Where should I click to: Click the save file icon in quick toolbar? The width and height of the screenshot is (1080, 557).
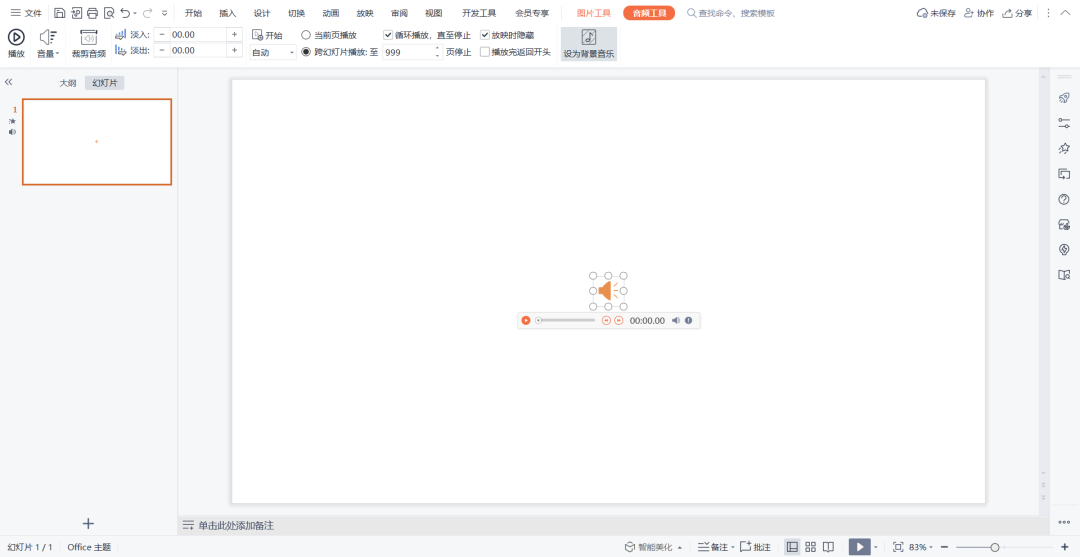click(x=60, y=13)
